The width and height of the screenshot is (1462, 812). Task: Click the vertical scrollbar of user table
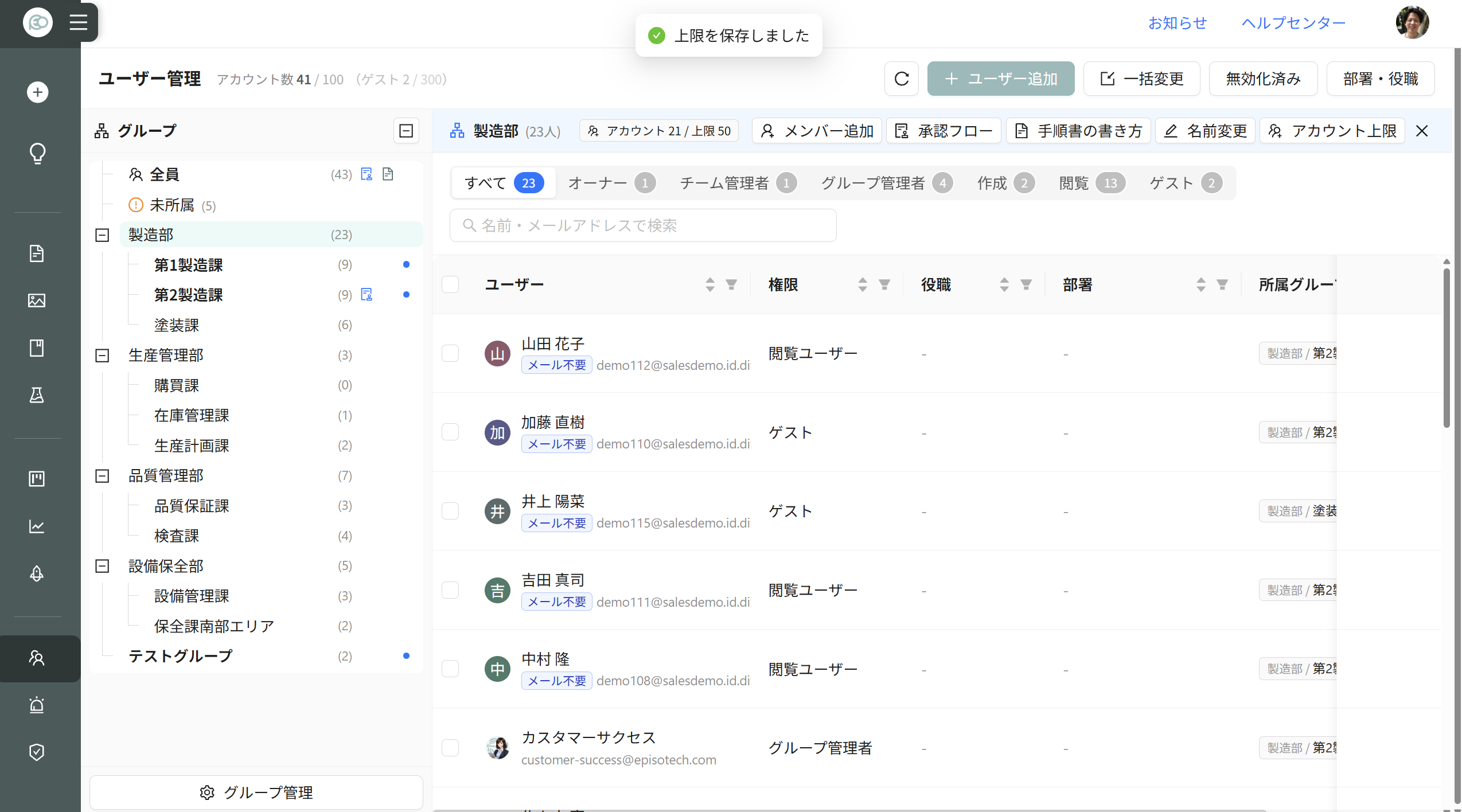tap(1447, 347)
